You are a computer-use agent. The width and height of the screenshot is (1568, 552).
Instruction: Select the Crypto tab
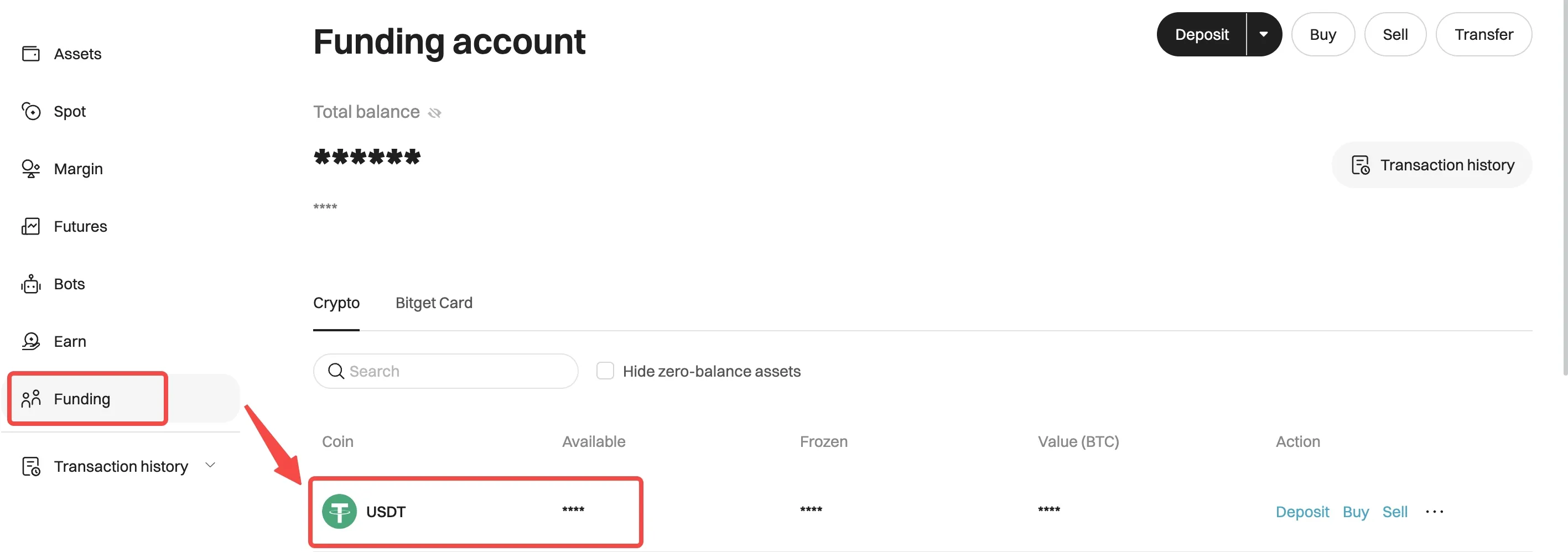click(x=336, y=303)
